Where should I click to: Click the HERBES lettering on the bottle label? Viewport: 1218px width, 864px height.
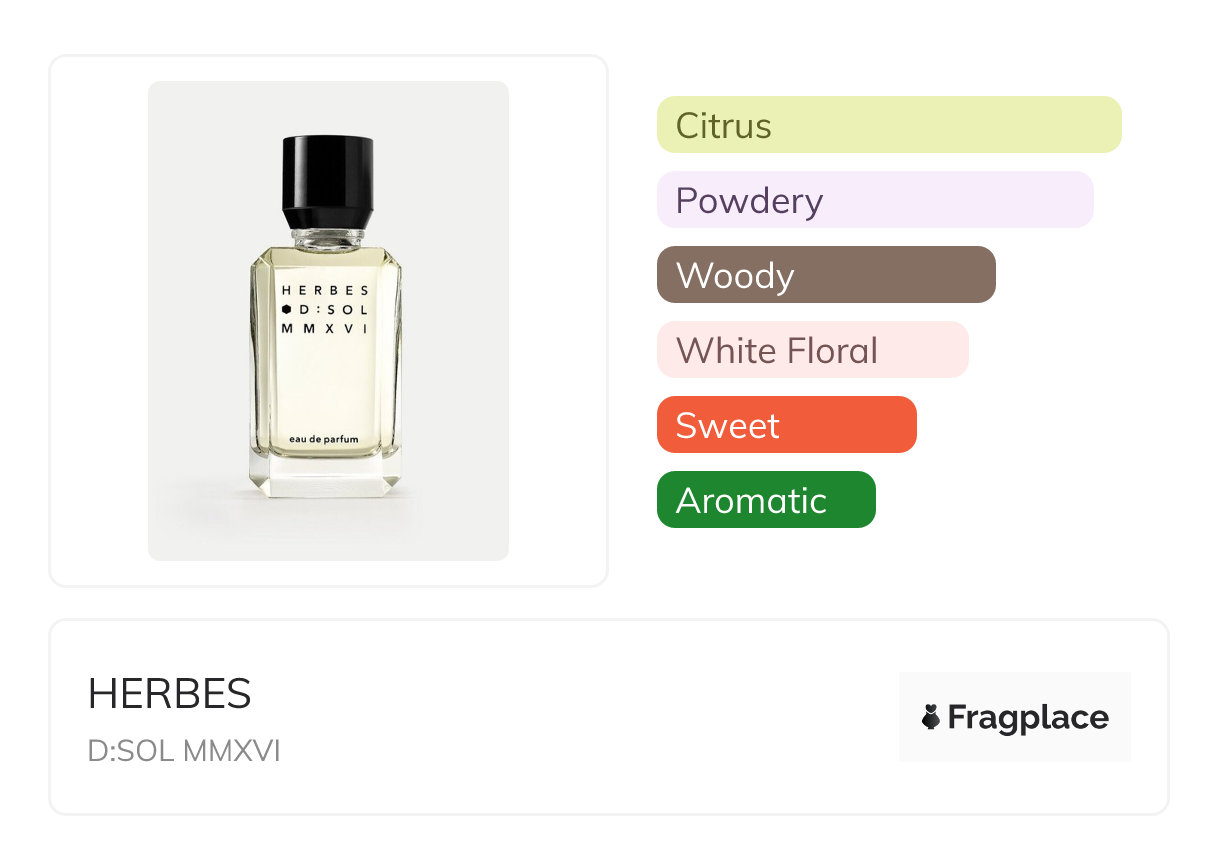pyautogui.click(x=326, y=290)
